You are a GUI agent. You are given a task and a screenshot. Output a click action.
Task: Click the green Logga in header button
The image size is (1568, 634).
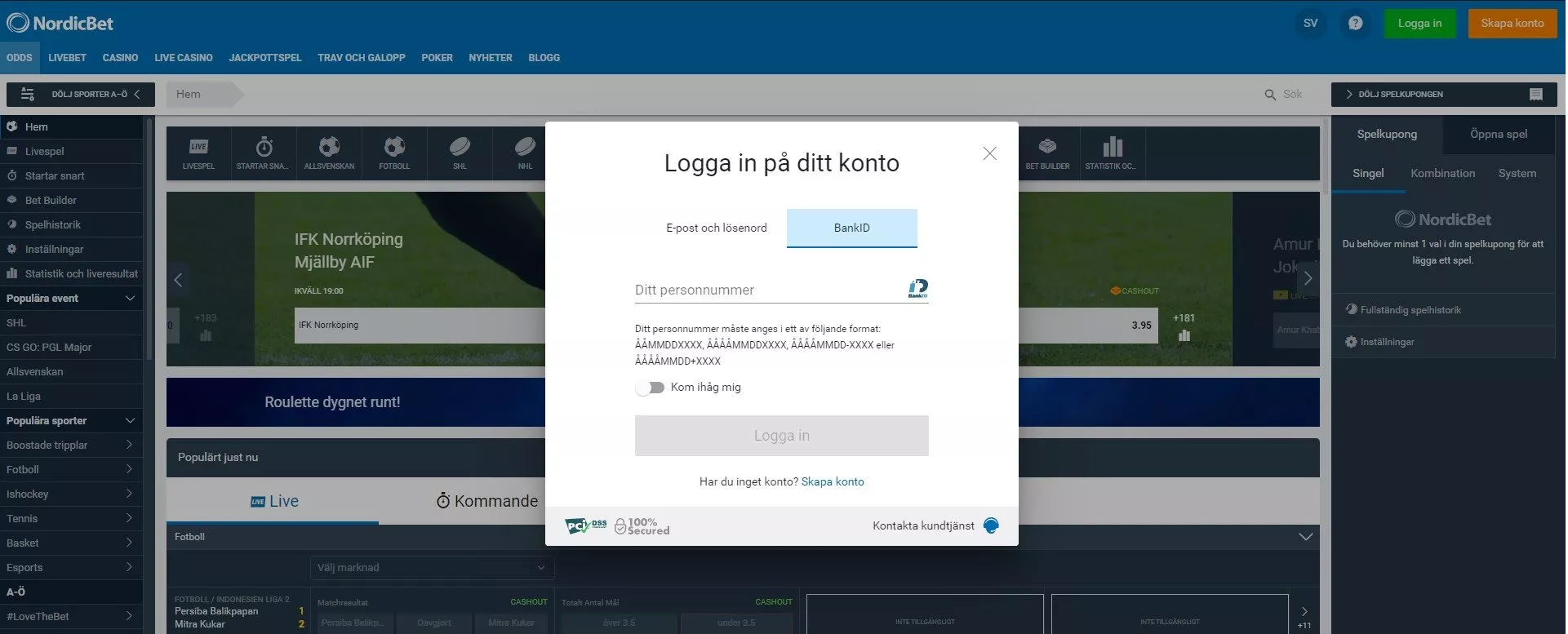click(1419, 23)
